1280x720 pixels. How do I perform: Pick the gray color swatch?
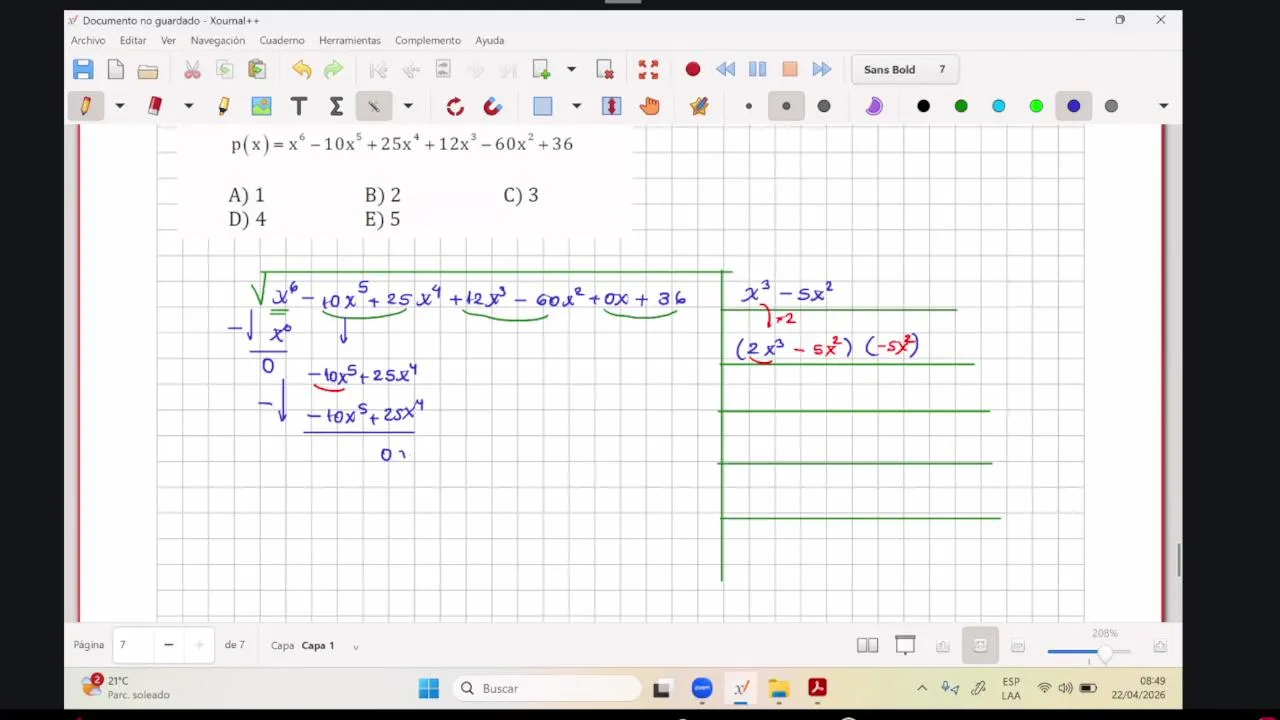[1111, 106]
